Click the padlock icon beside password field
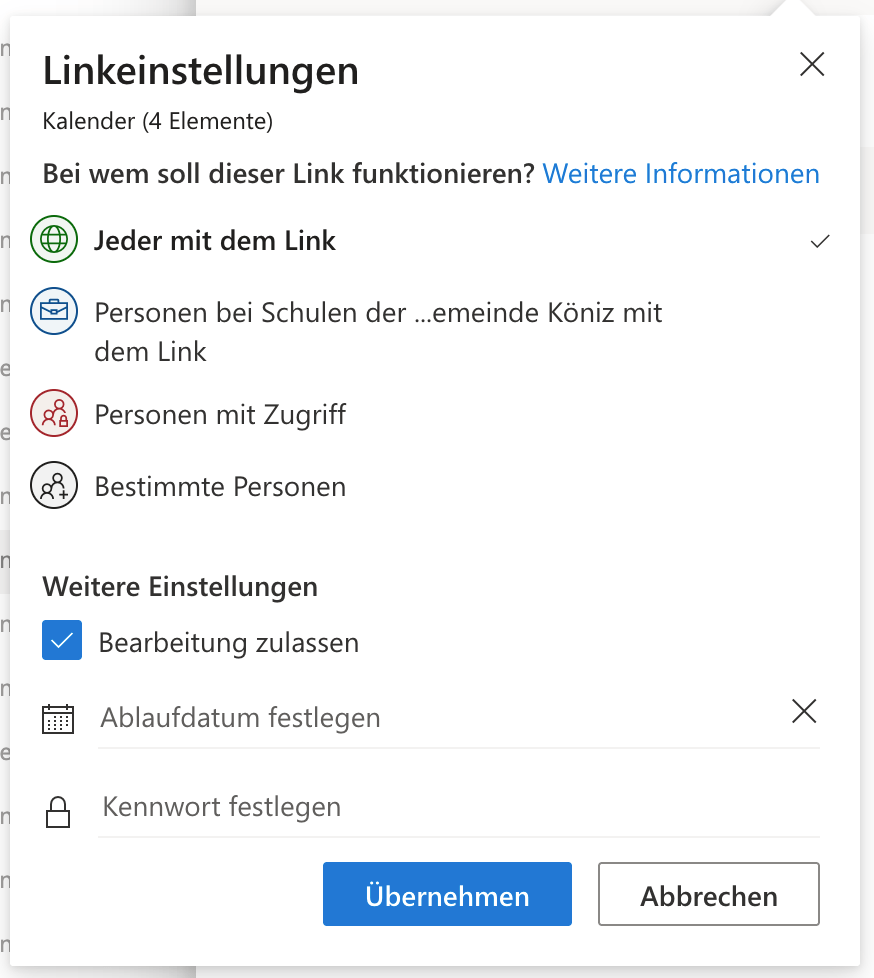This screenshot has height=978, width=874. tap(59, 811)
